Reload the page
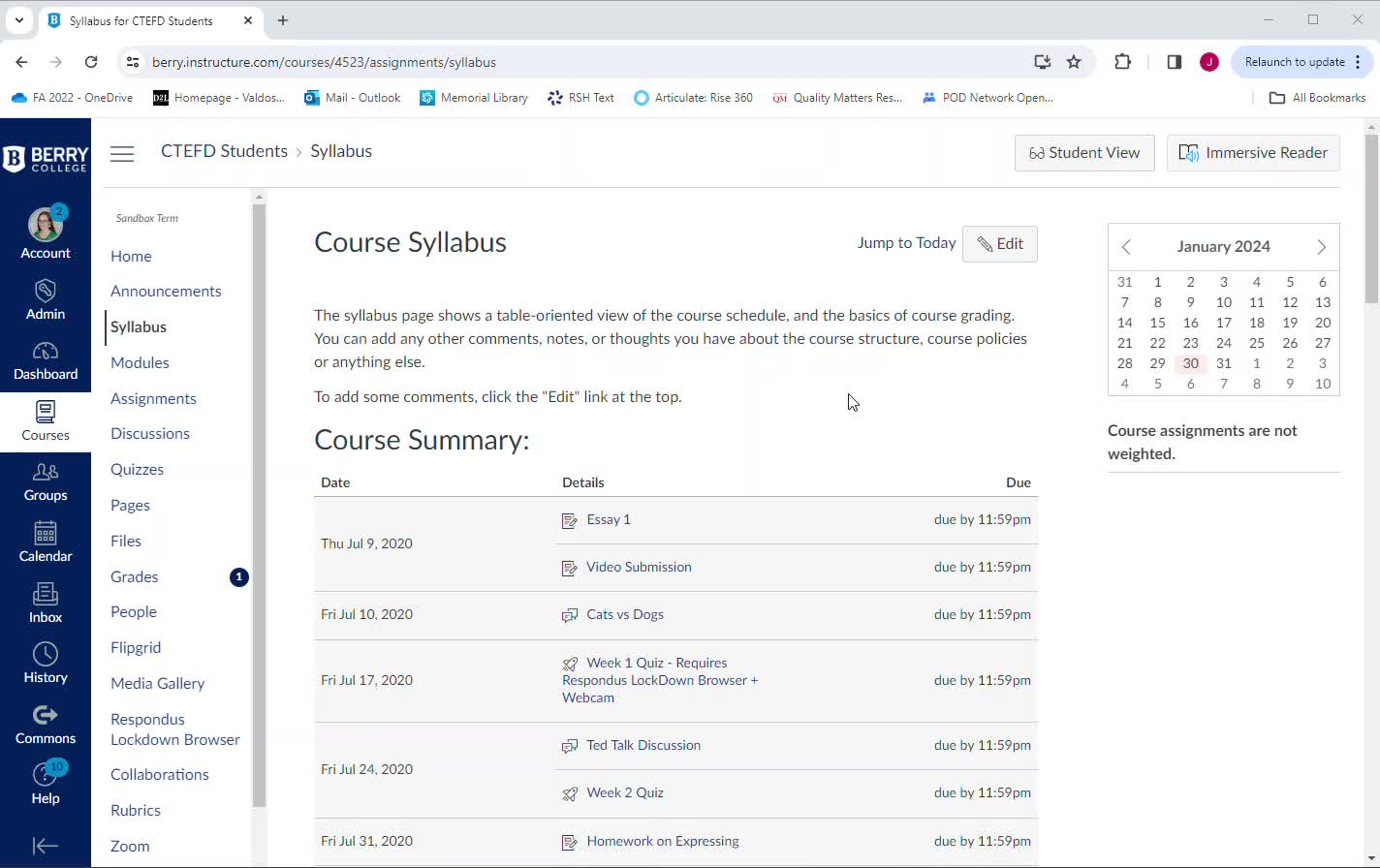The height and width of the screenshot is (868, 1380). coord(91,62)
